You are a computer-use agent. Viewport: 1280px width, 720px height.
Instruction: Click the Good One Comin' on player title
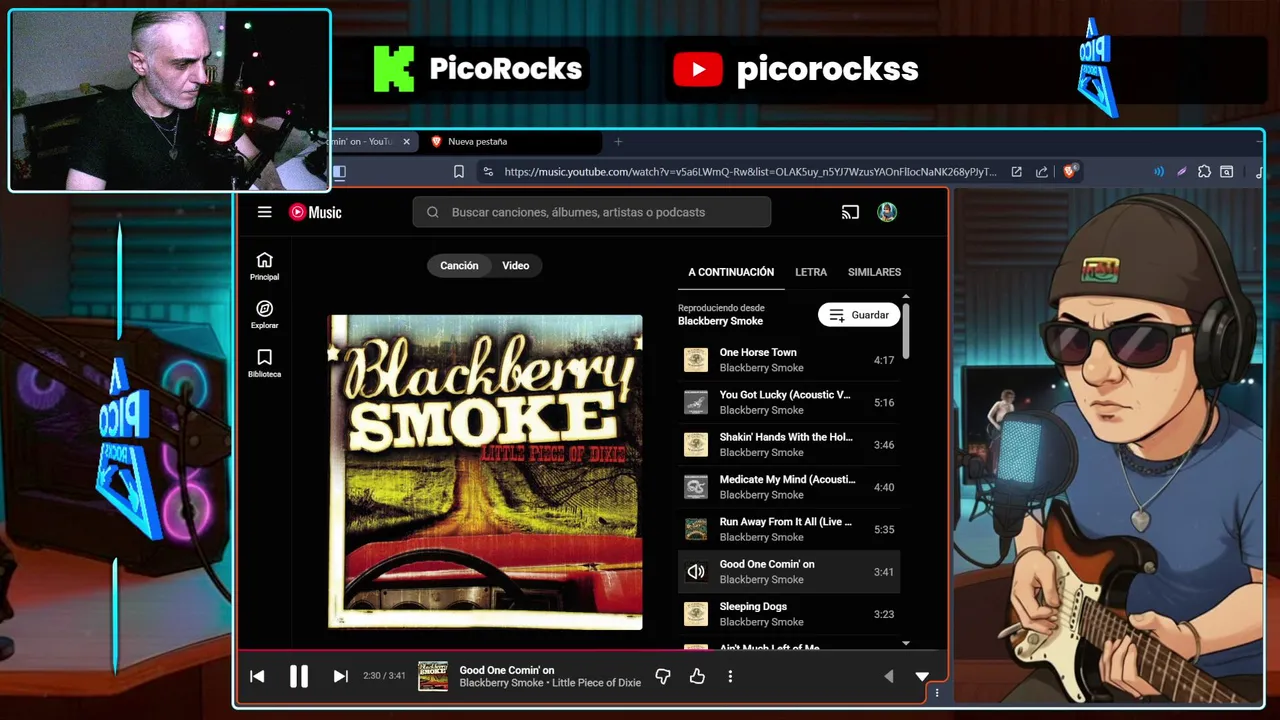point(507,670)
